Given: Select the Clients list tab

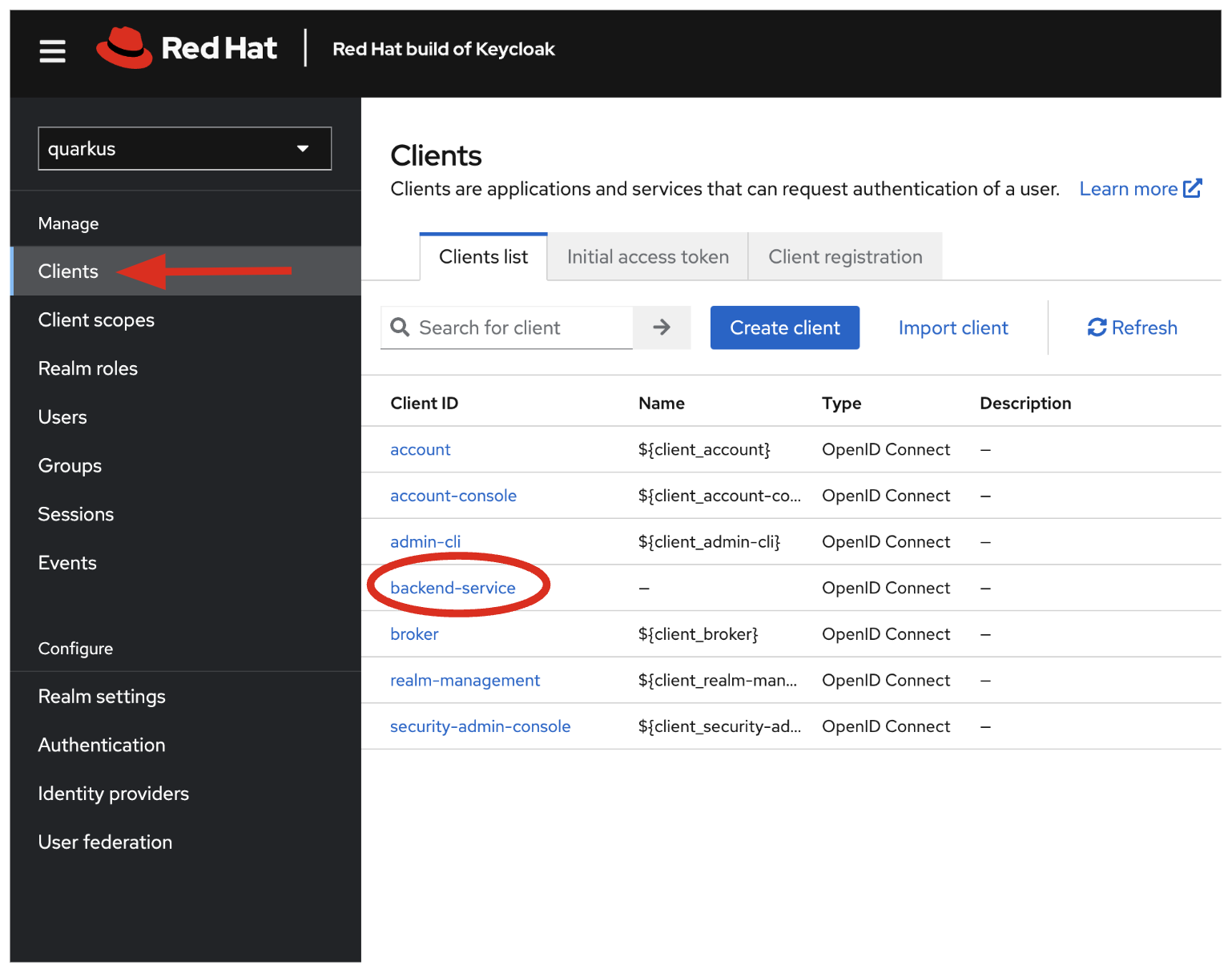Looking at the screenshot, I should (x=483, y=257).
